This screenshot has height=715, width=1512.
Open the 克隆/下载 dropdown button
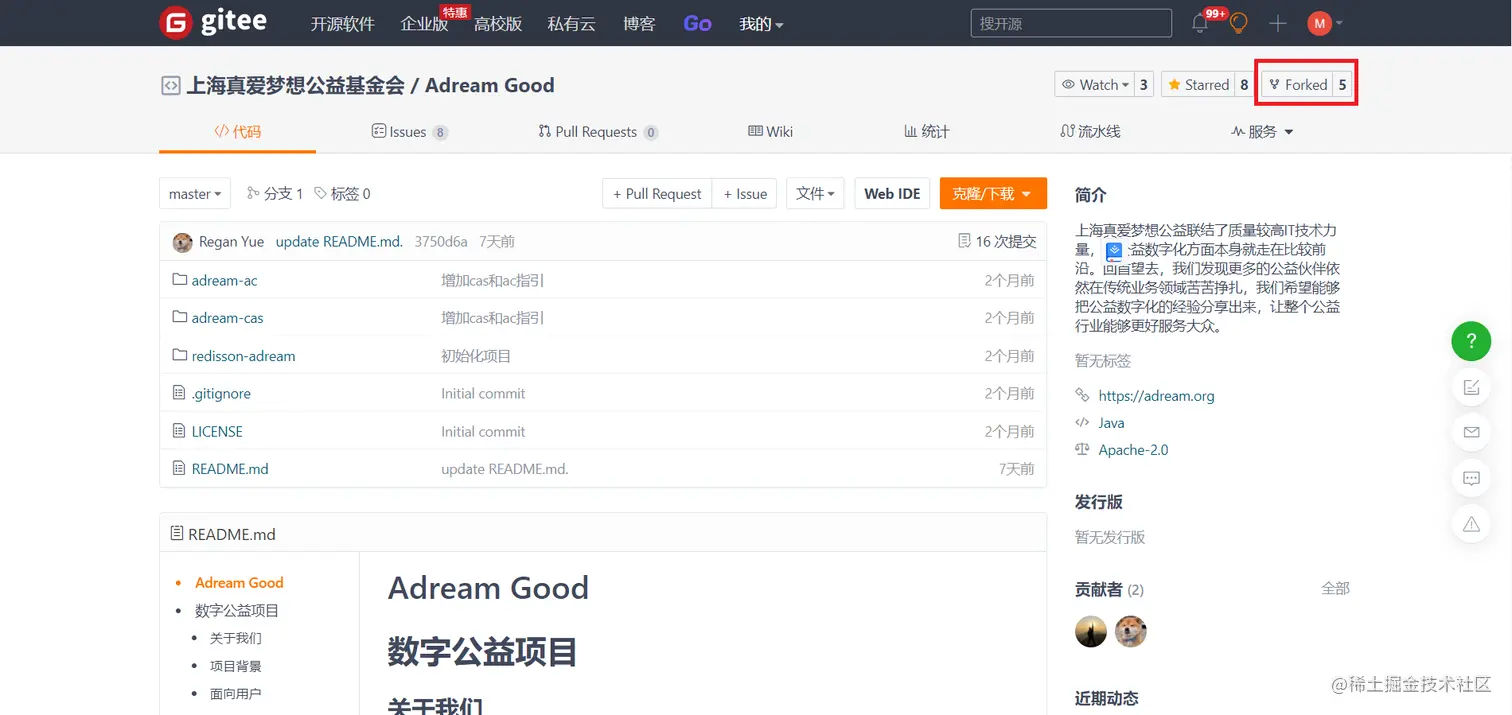click(x=993, y=194)
